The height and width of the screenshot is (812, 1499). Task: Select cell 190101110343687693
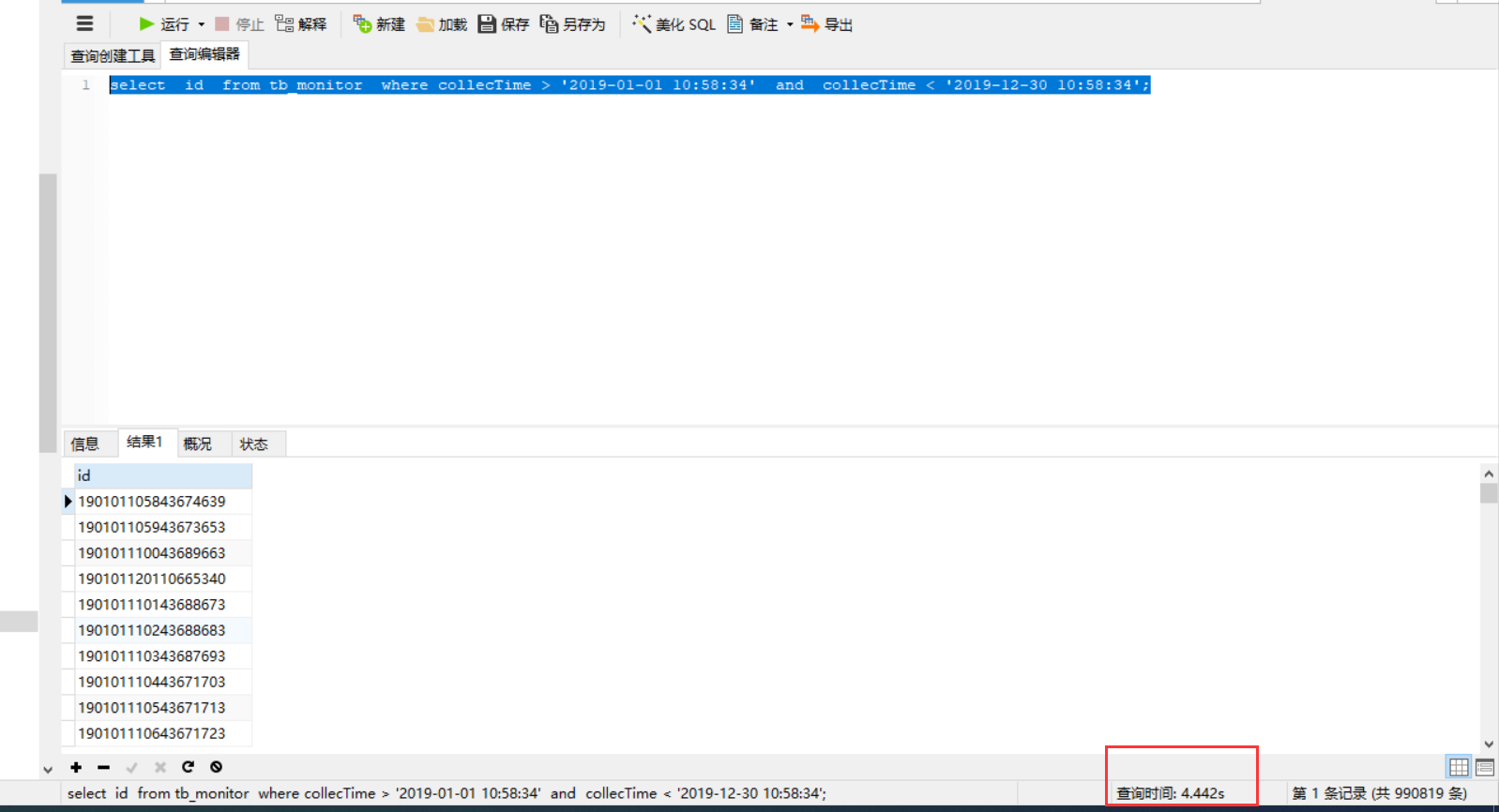(x=163, y=656)
